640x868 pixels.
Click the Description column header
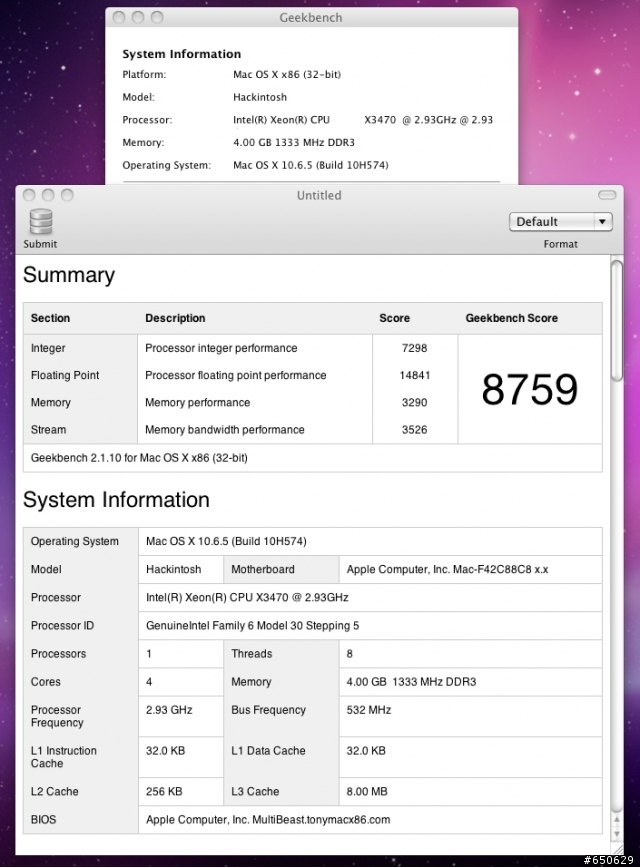pyautogui.click(x=175, y=318)
